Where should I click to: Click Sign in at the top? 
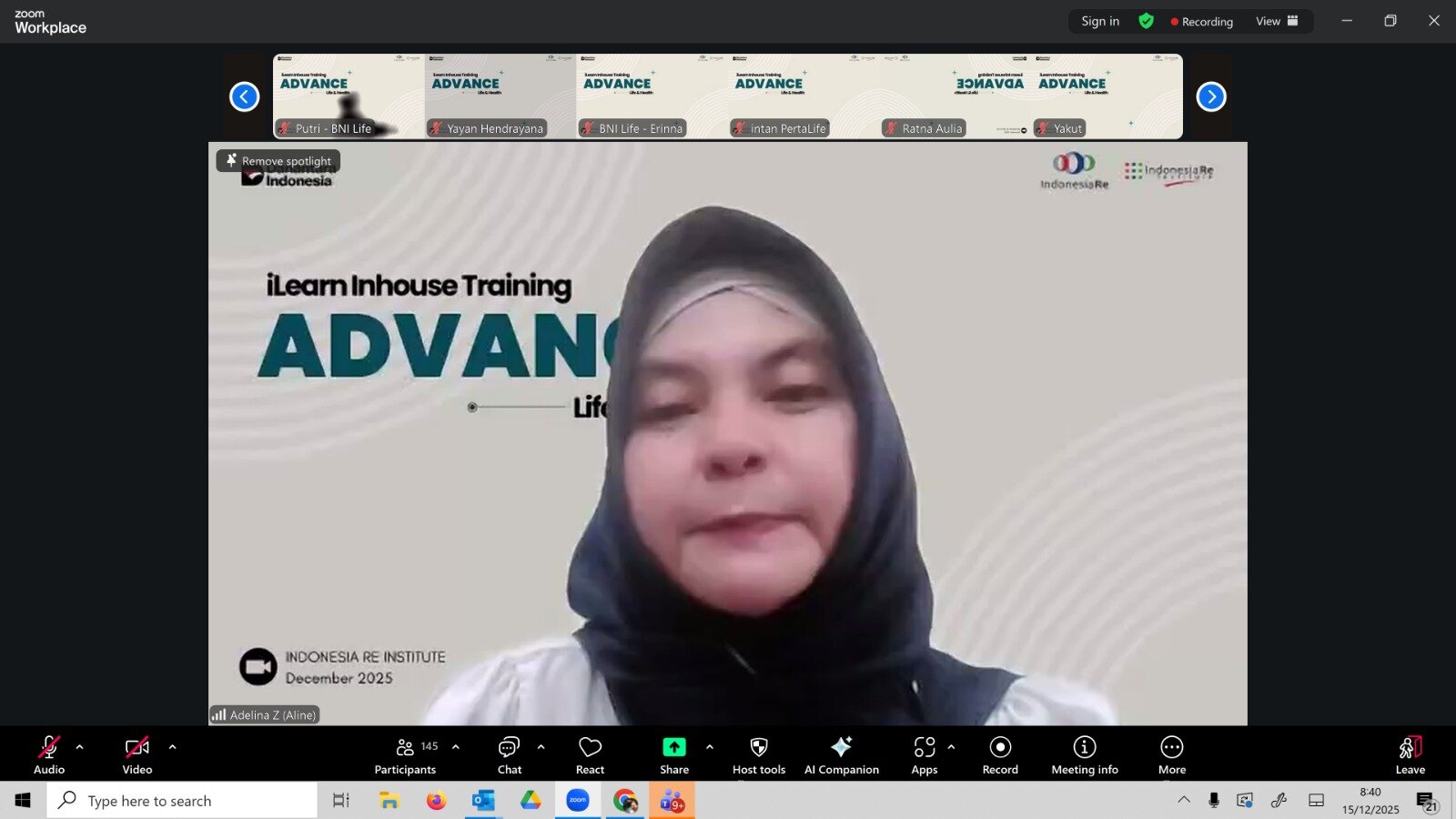click(1100, 21)
